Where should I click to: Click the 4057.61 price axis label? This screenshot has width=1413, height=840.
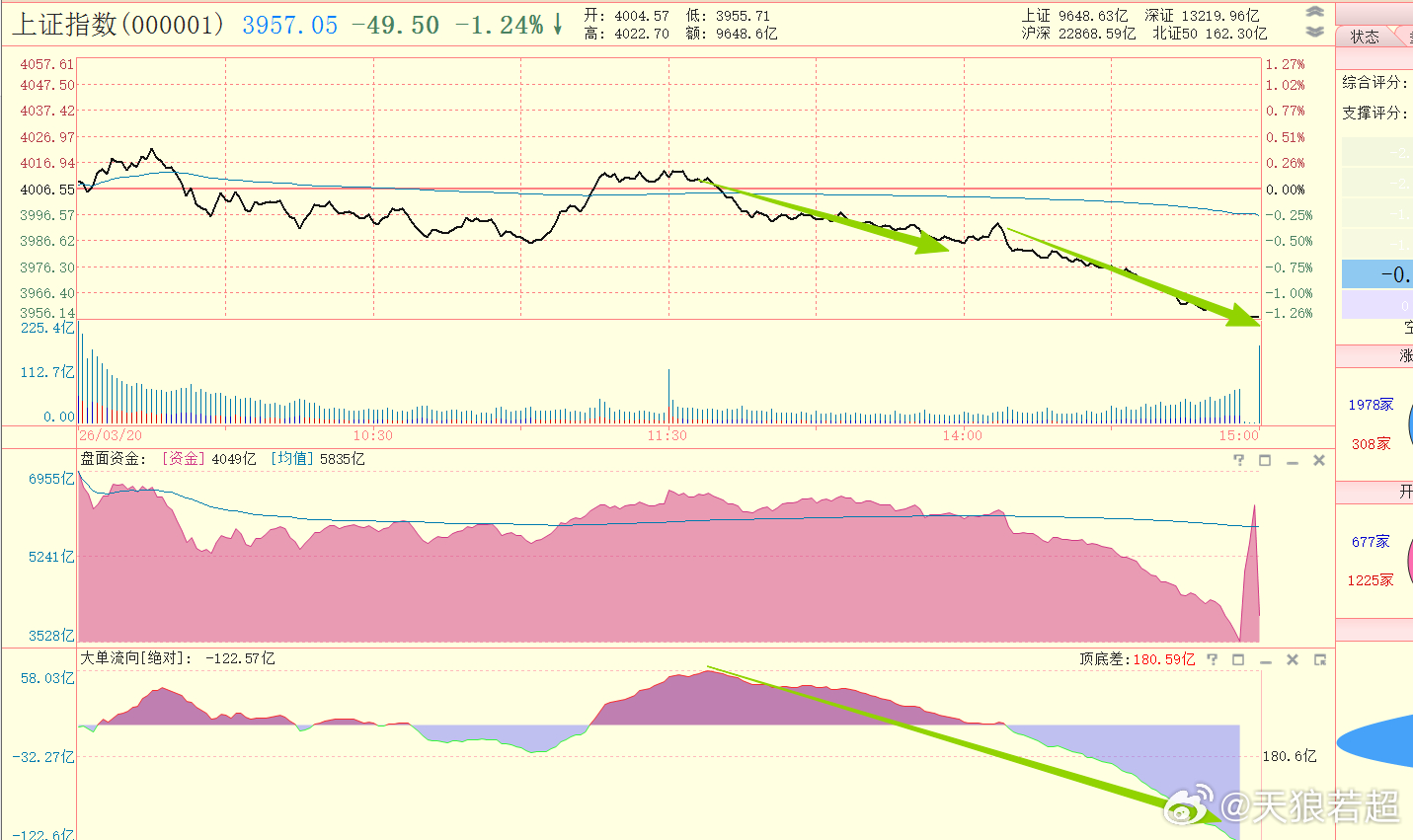pos(47,64)
